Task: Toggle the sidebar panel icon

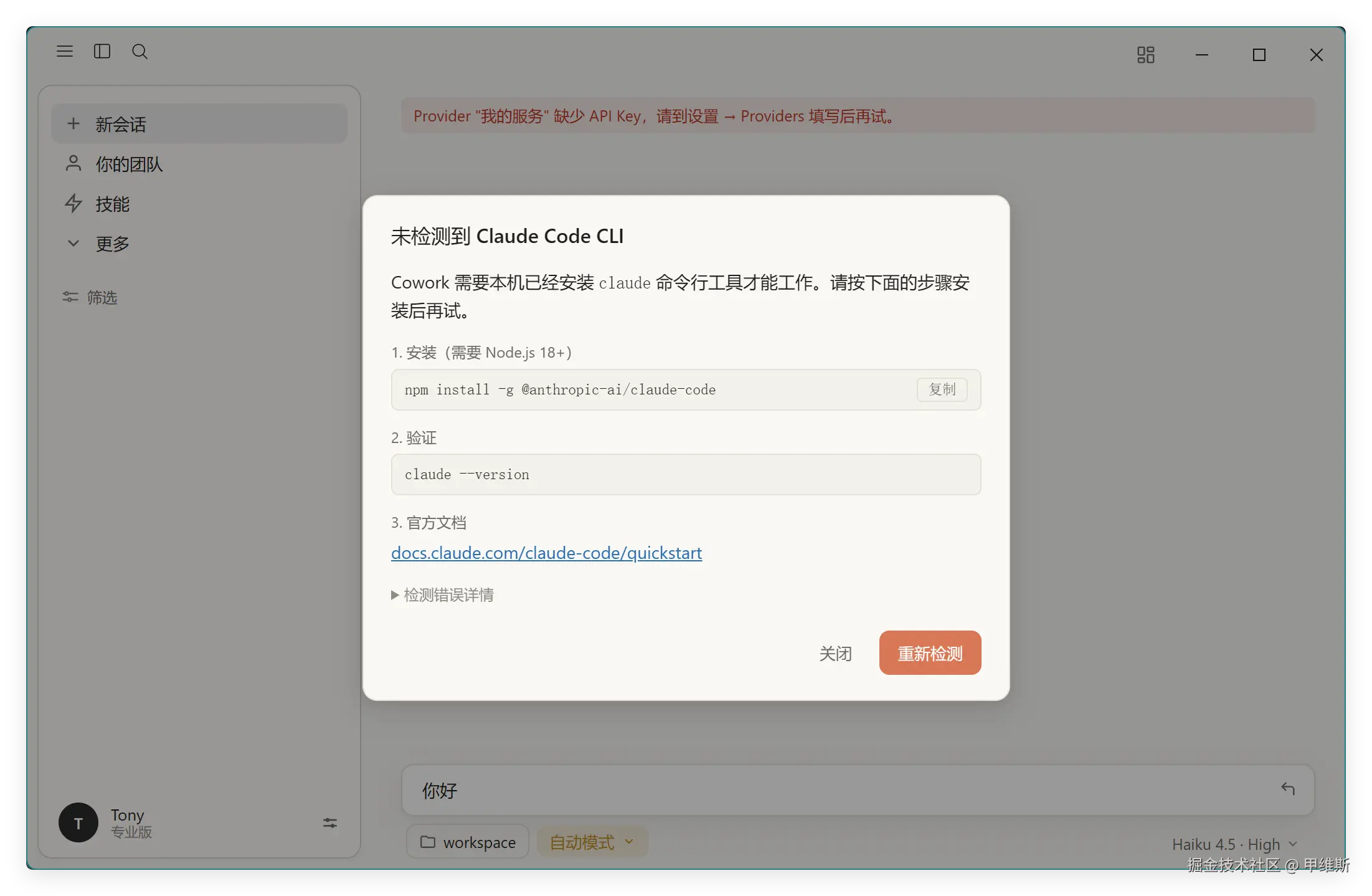Action: point(102,52)
